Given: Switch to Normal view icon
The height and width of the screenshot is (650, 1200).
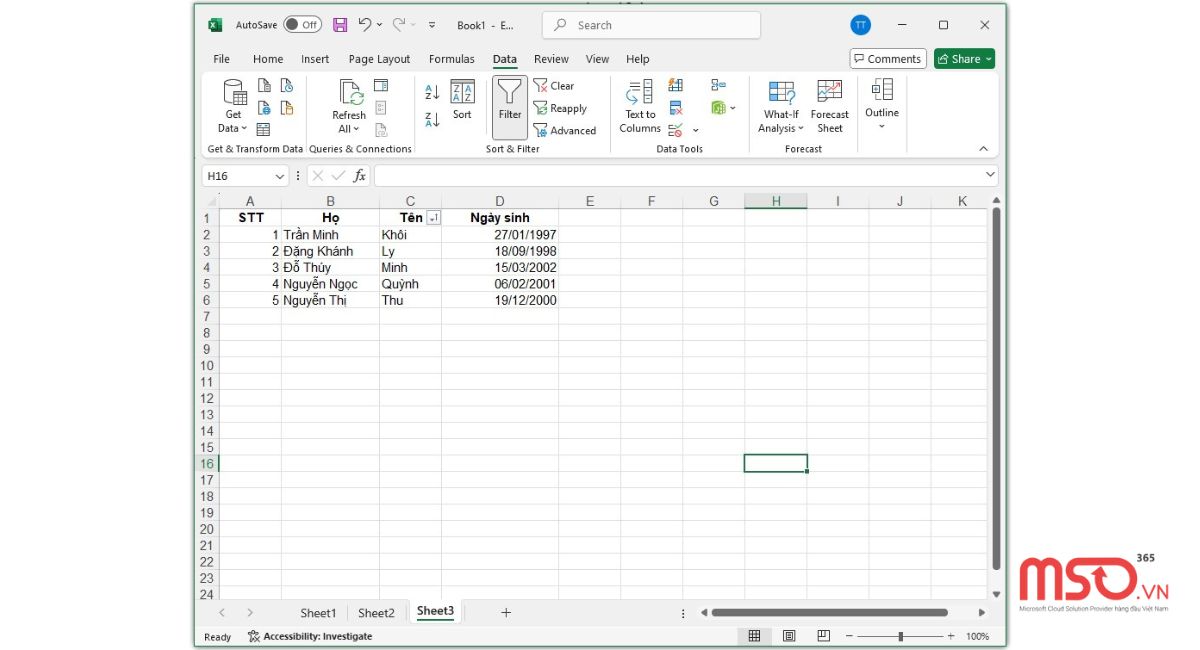Looking at the screenshot, I should click(754, 636).
